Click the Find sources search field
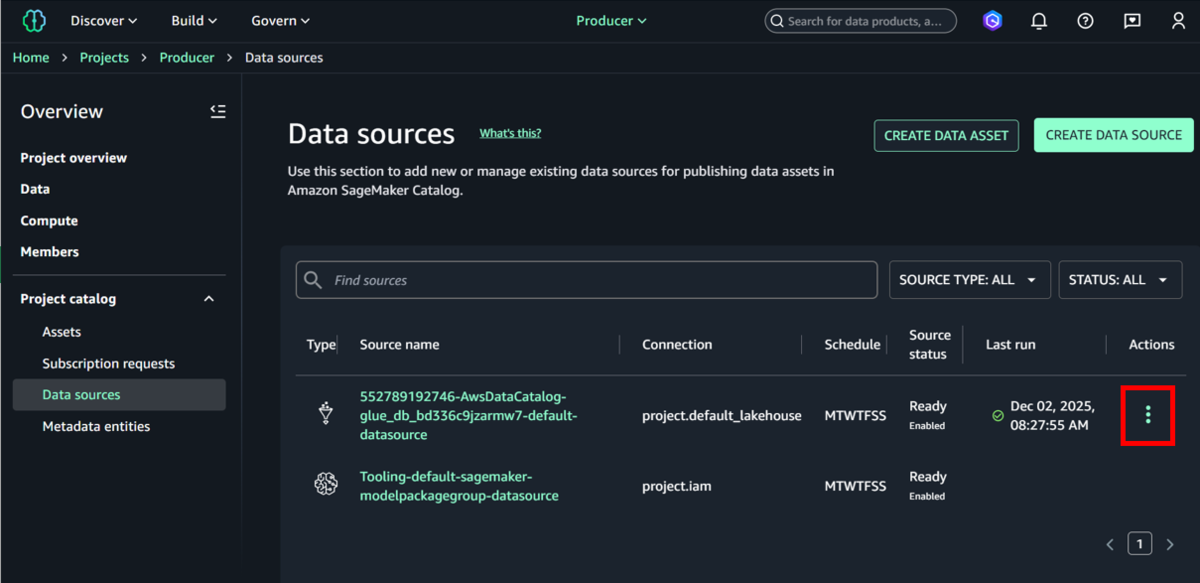 click(587, 280)
